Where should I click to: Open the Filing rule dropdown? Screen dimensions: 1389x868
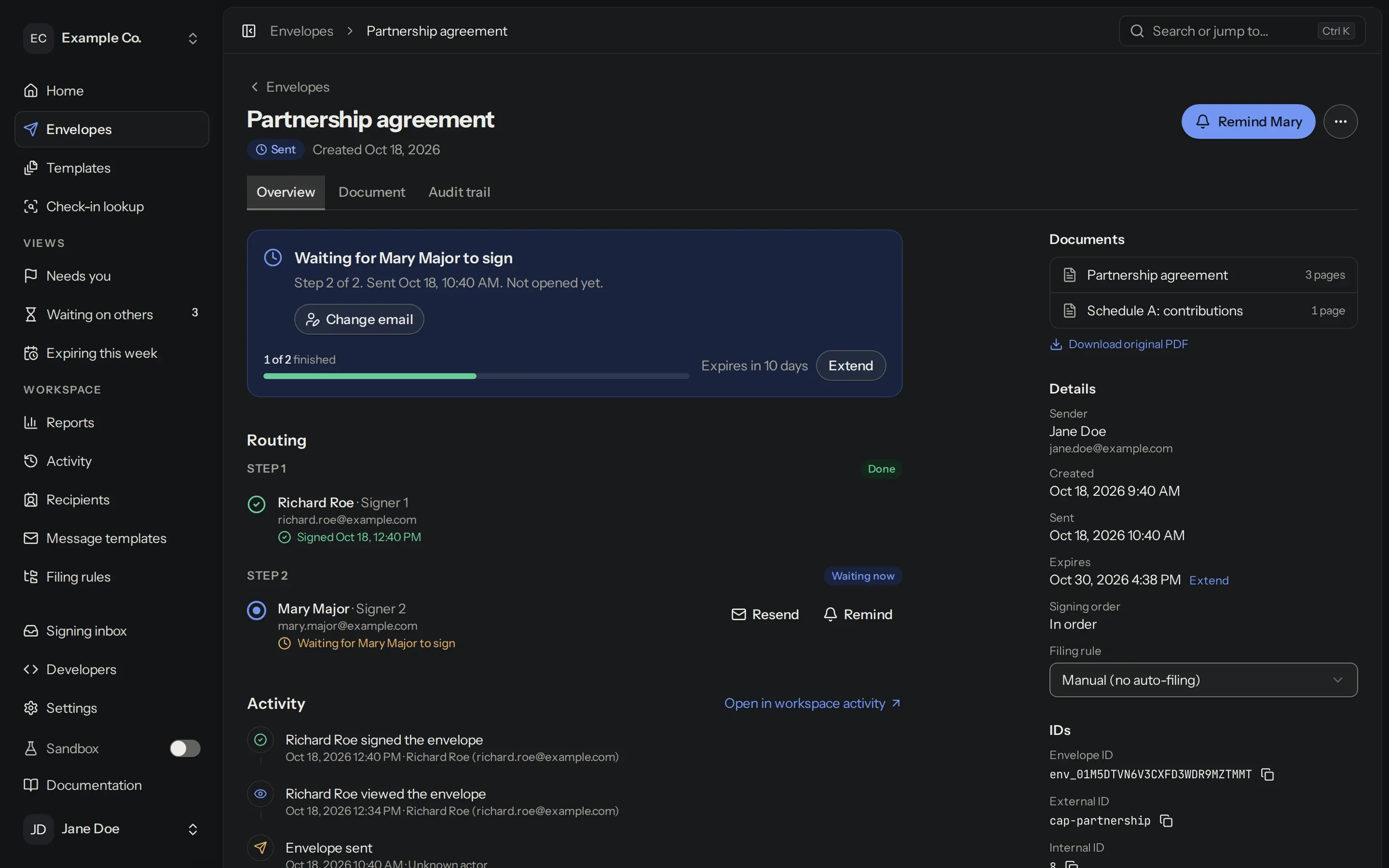[1203, 680]
